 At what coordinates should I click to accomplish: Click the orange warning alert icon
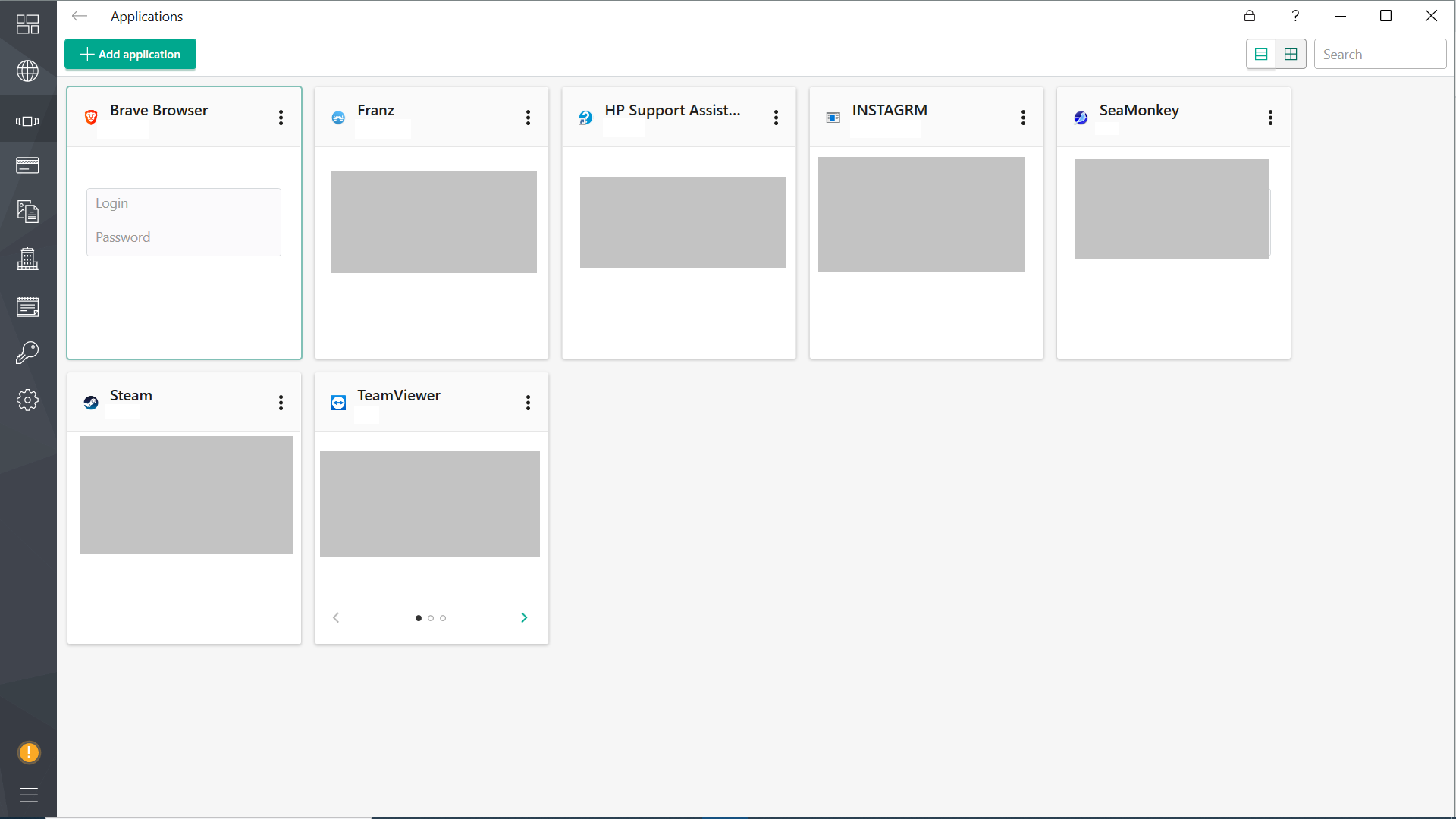29,752
